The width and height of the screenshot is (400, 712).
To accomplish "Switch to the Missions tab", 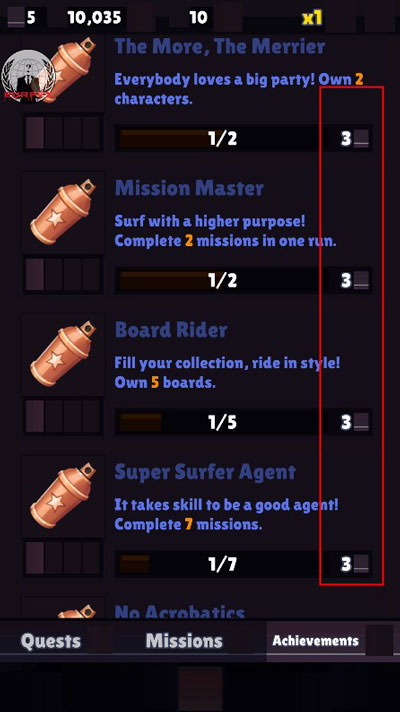I will (184, 641).
